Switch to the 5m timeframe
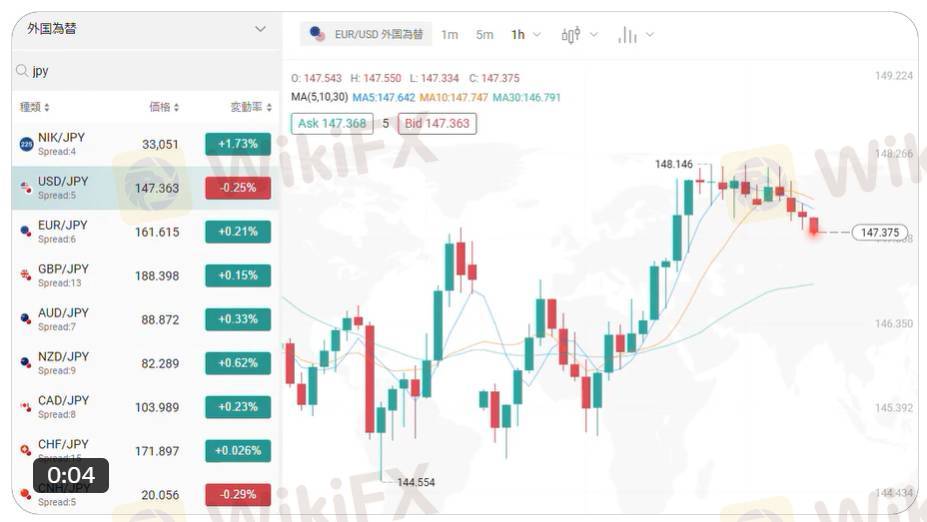Image resolution: width=927 pixels, height=522 pixels. click(484, 35)
